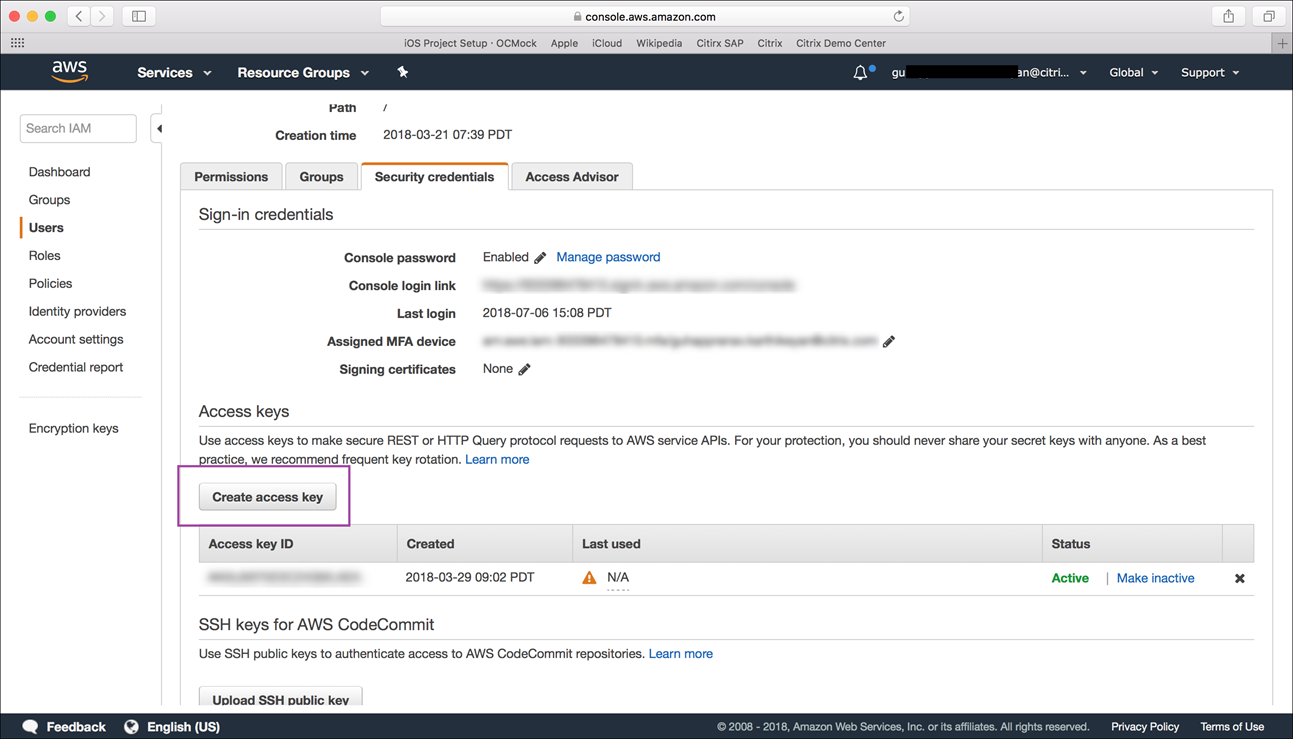Switch to the Permissions tab
Screen dimensions: 1293x739
click(x=231, y=177)
